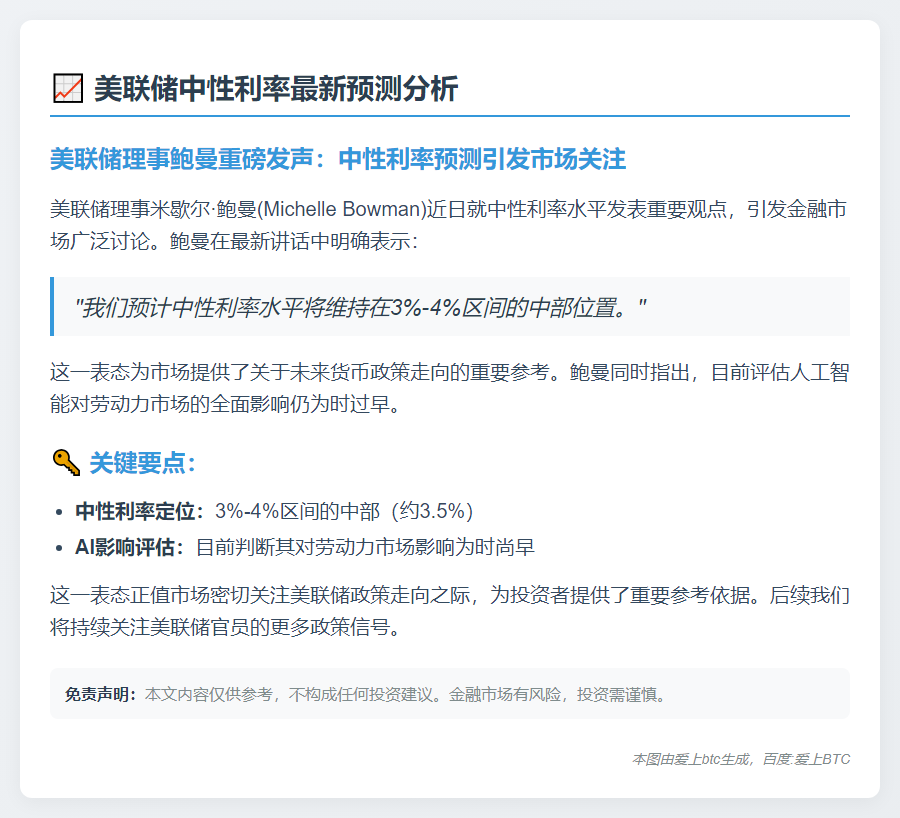Viewport: 900px width, 818px height.
Task: Select the bold label AI影响评估
Action: (129, 547)
